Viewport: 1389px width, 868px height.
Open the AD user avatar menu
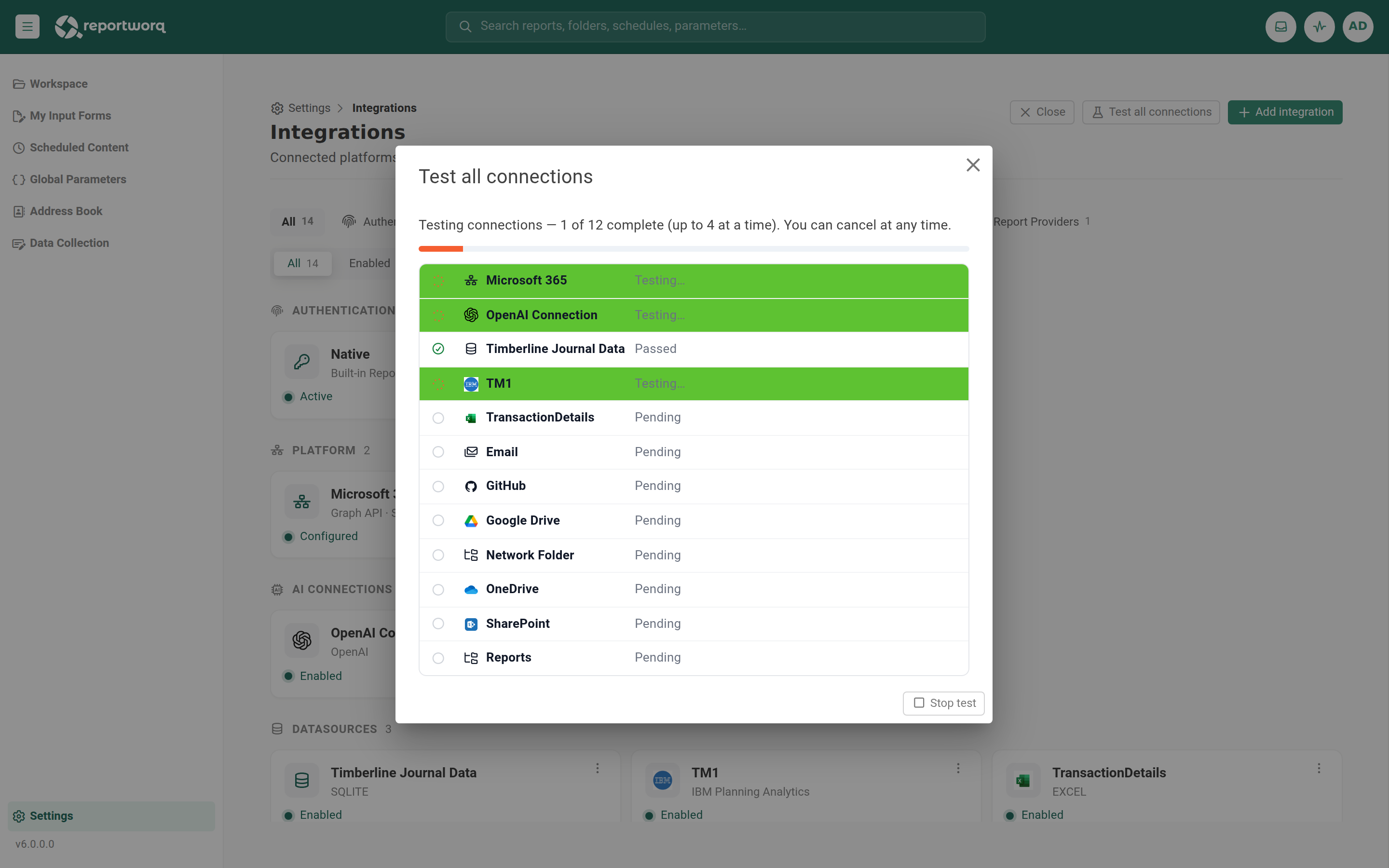coord(1358,27)
